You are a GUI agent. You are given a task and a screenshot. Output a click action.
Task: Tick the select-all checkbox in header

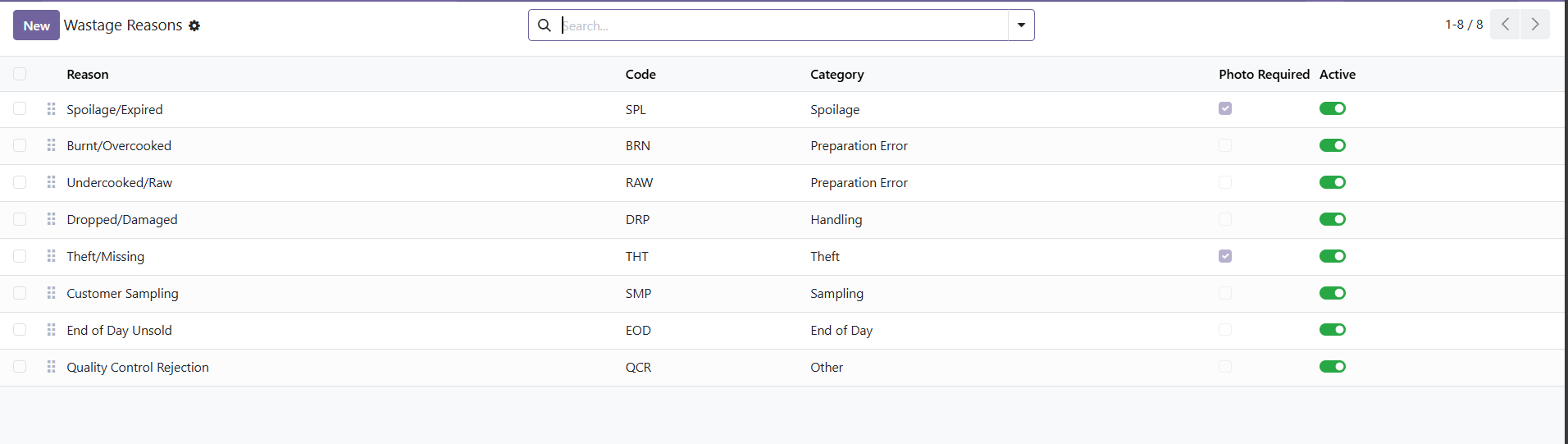point(20,74)
